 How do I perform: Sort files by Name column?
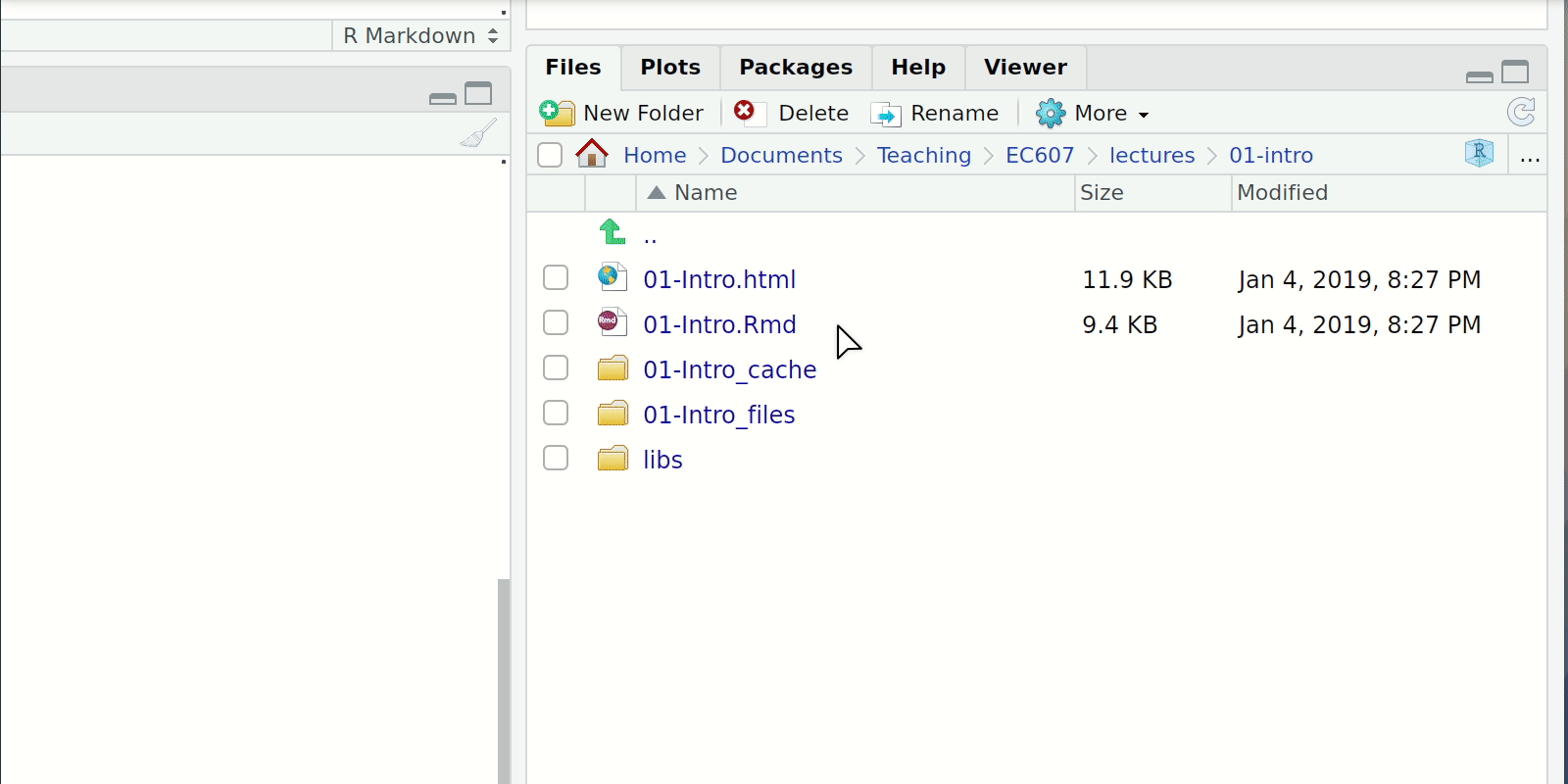point(705,193)
